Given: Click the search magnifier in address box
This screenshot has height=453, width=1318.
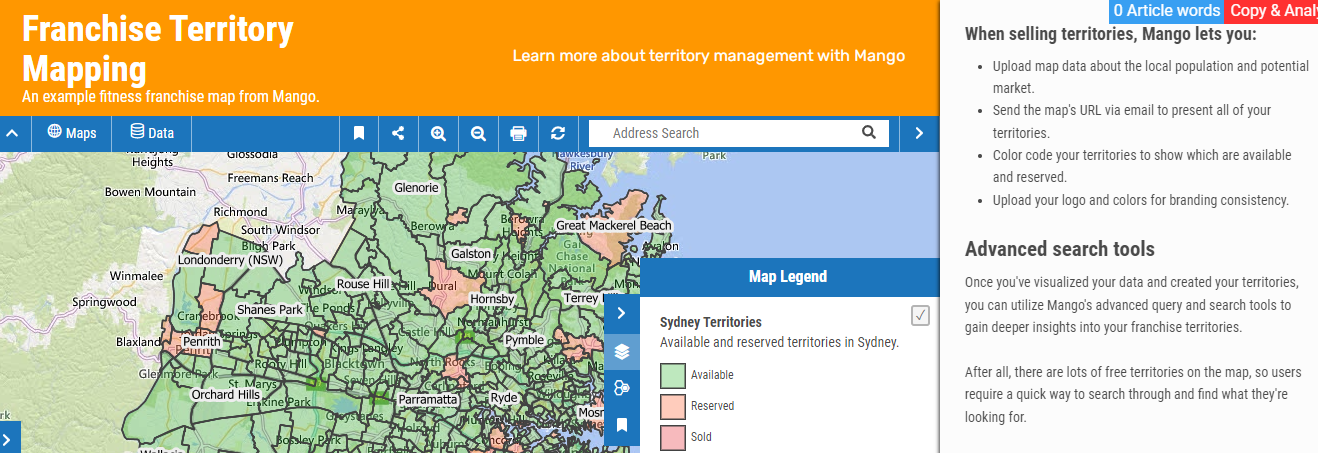Looking at the screenshot, I should pyautogui.click(x=869, y=132).
